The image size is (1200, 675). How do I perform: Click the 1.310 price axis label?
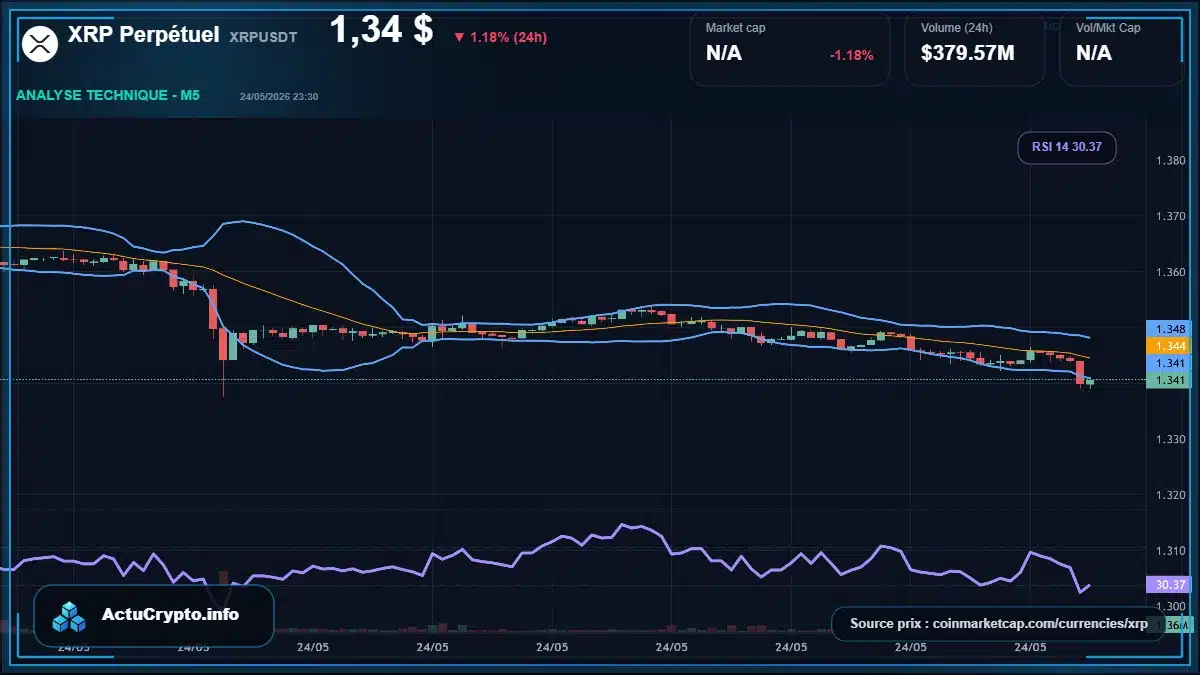[x=1170, y=551]
